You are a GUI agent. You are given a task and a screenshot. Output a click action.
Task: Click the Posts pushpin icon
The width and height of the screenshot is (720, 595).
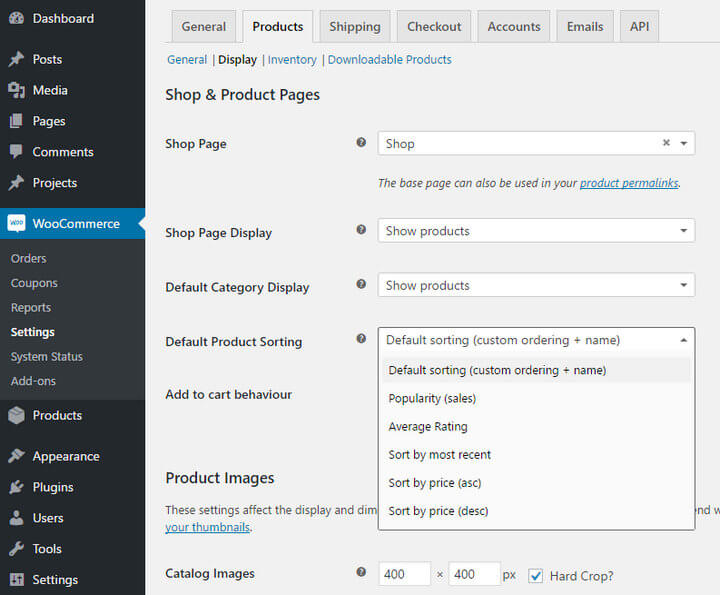click(x=17, y=59)
